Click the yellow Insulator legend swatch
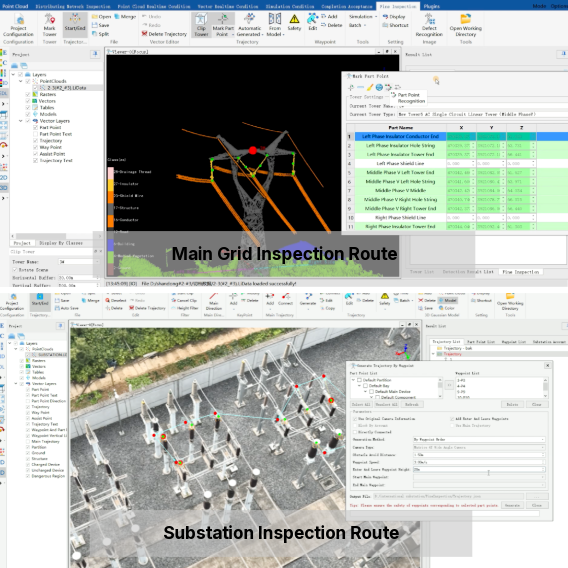 [x=110, y=184]
